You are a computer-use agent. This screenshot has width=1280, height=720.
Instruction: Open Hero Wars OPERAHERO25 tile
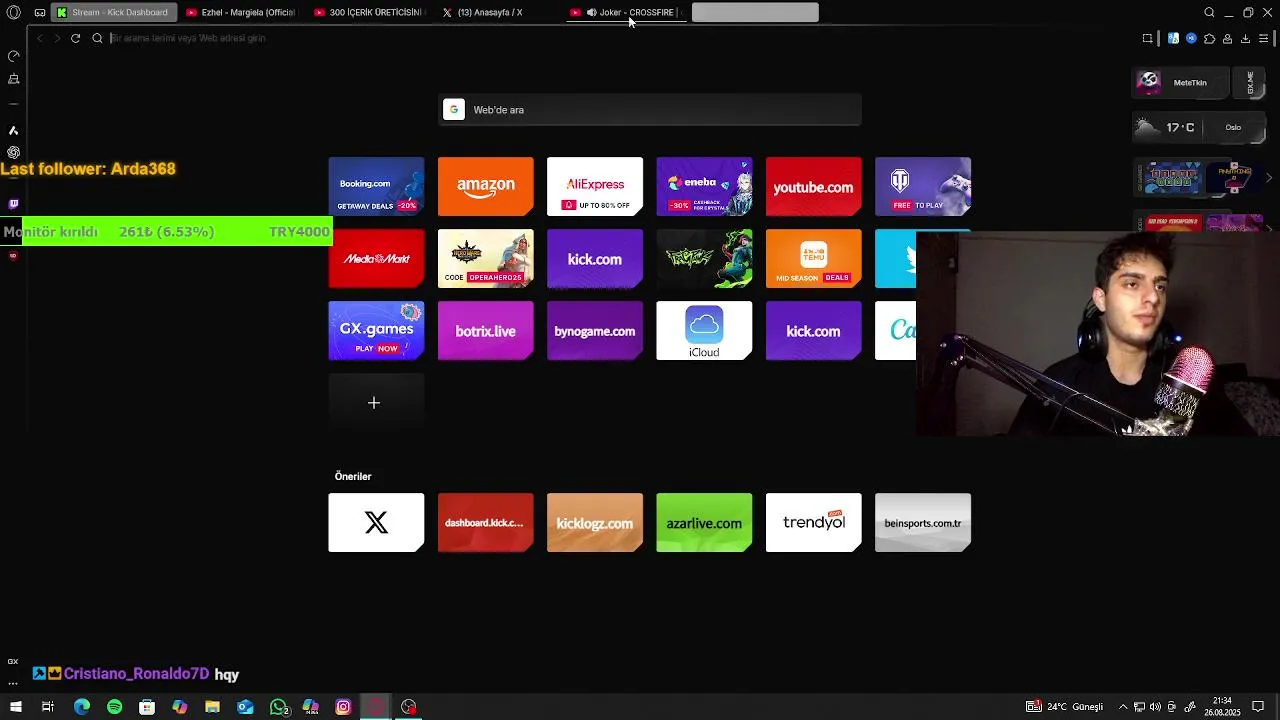tap(485, 258)
